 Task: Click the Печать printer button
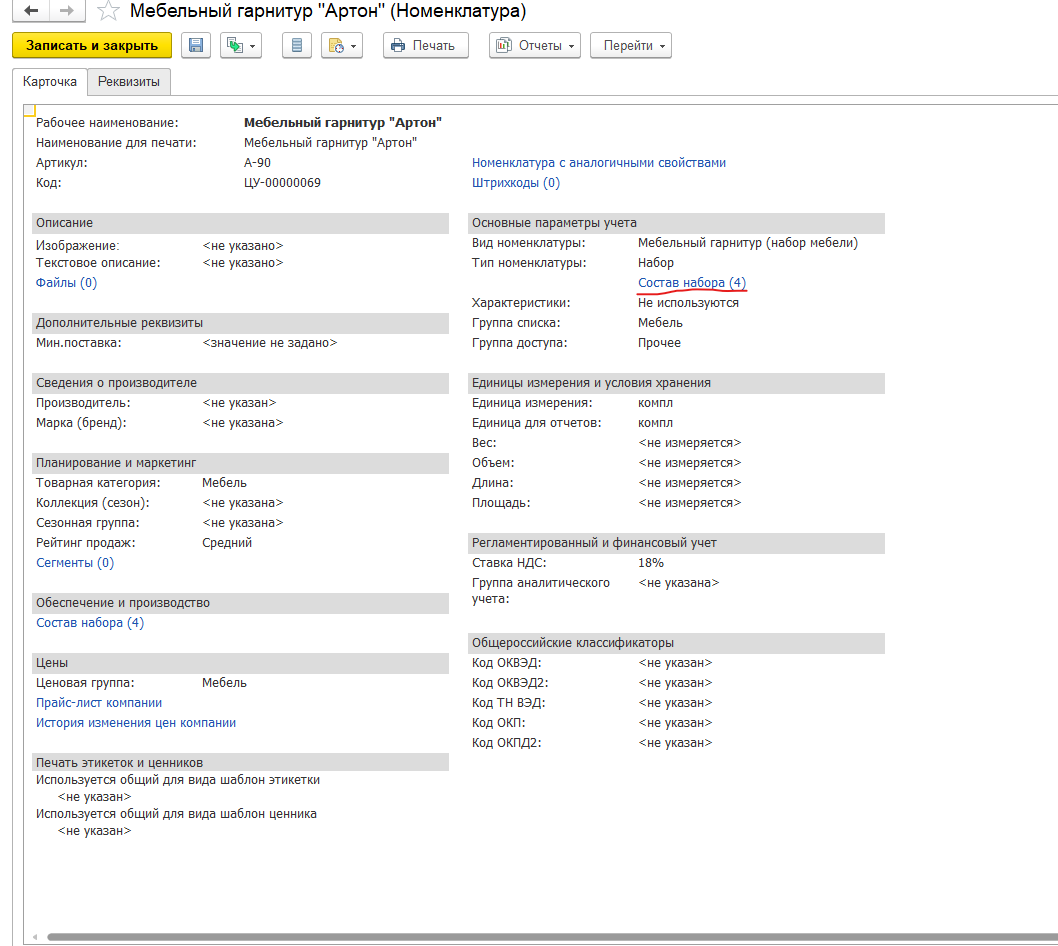[x=425, y=45]
